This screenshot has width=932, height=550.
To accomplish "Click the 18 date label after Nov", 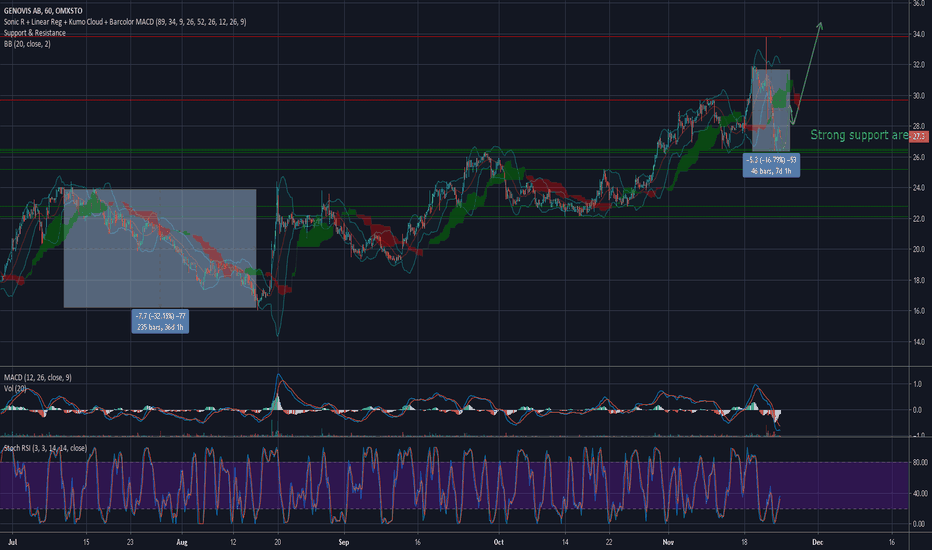I will tap(744, 542).
